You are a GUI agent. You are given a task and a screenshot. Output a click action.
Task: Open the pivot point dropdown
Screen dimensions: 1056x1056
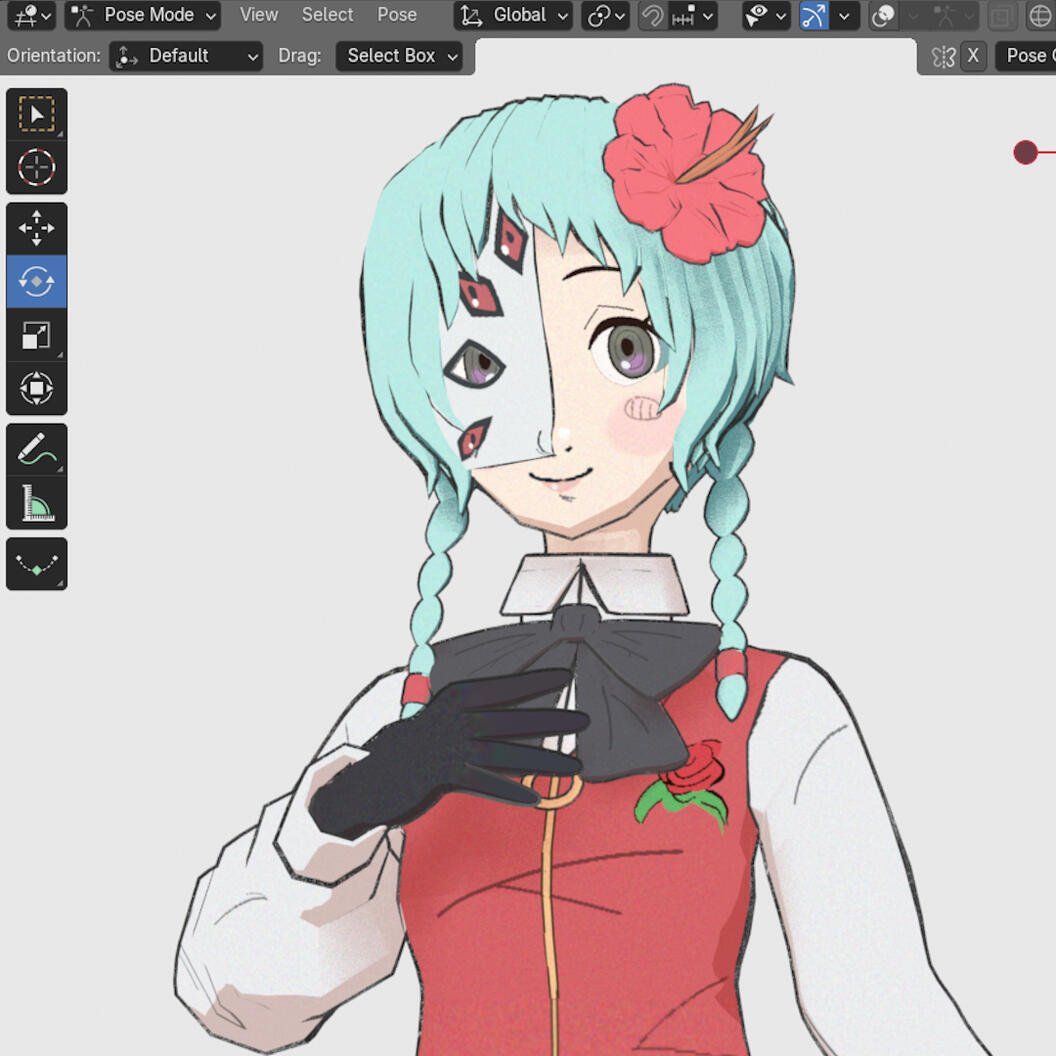[x=606, y=15]
